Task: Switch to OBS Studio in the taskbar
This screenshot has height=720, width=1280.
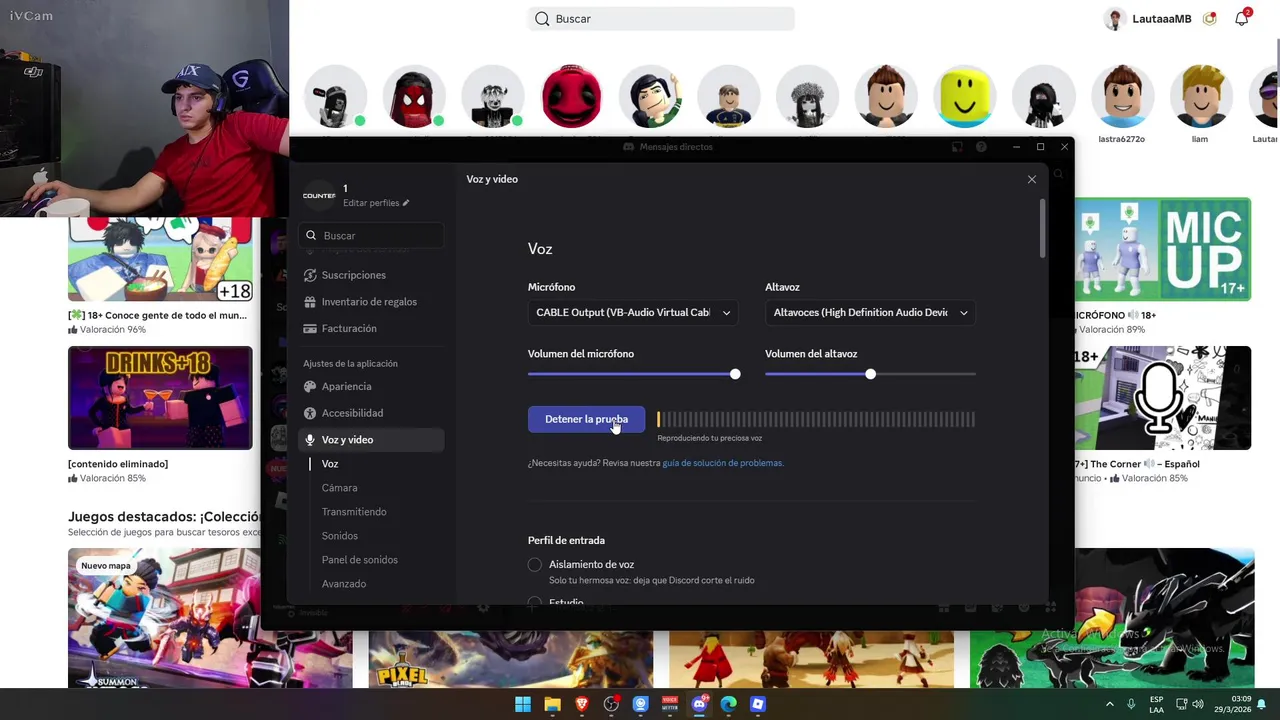Action: coord(611,704)
